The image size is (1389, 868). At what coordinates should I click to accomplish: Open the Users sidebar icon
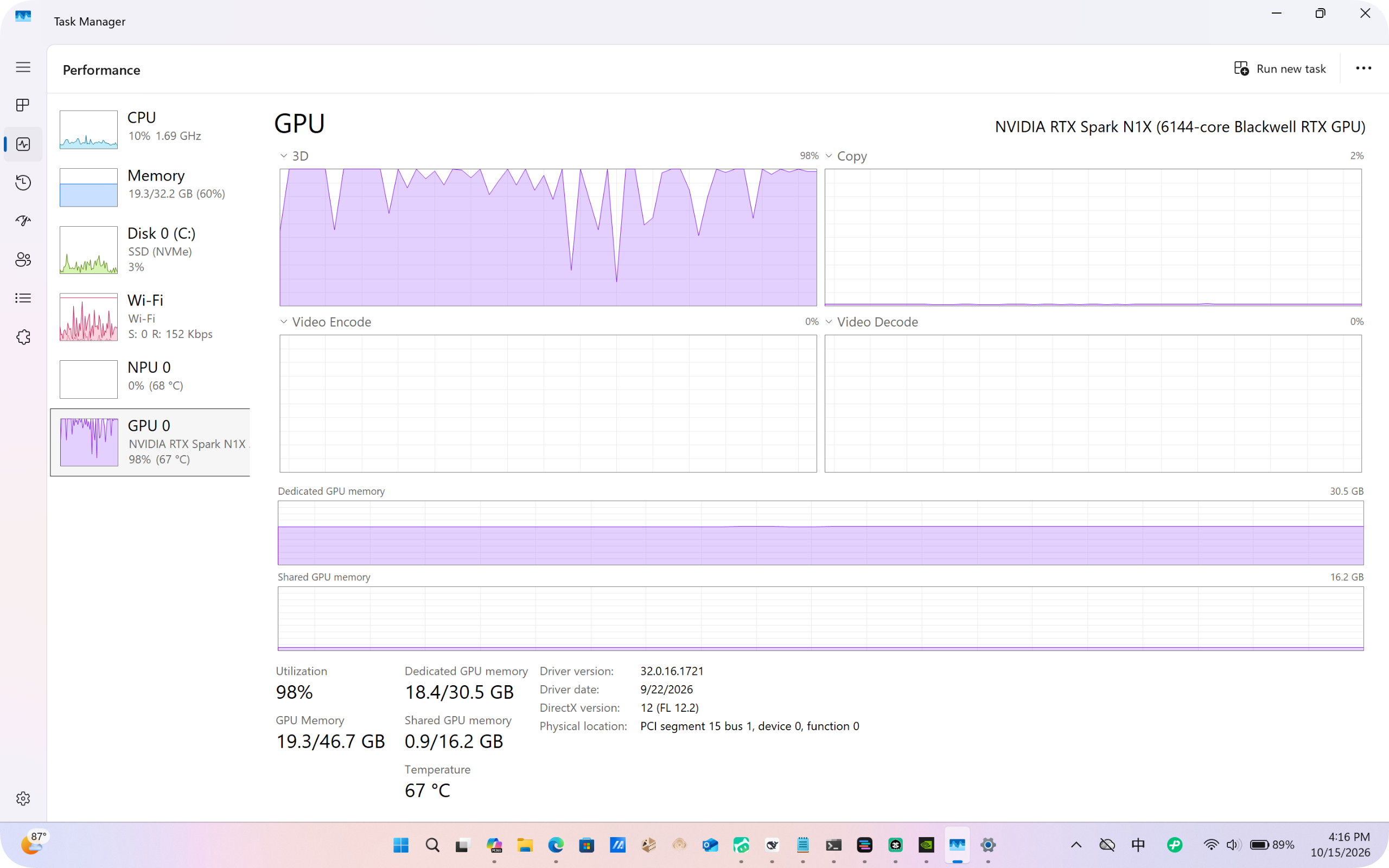[23, 259]
